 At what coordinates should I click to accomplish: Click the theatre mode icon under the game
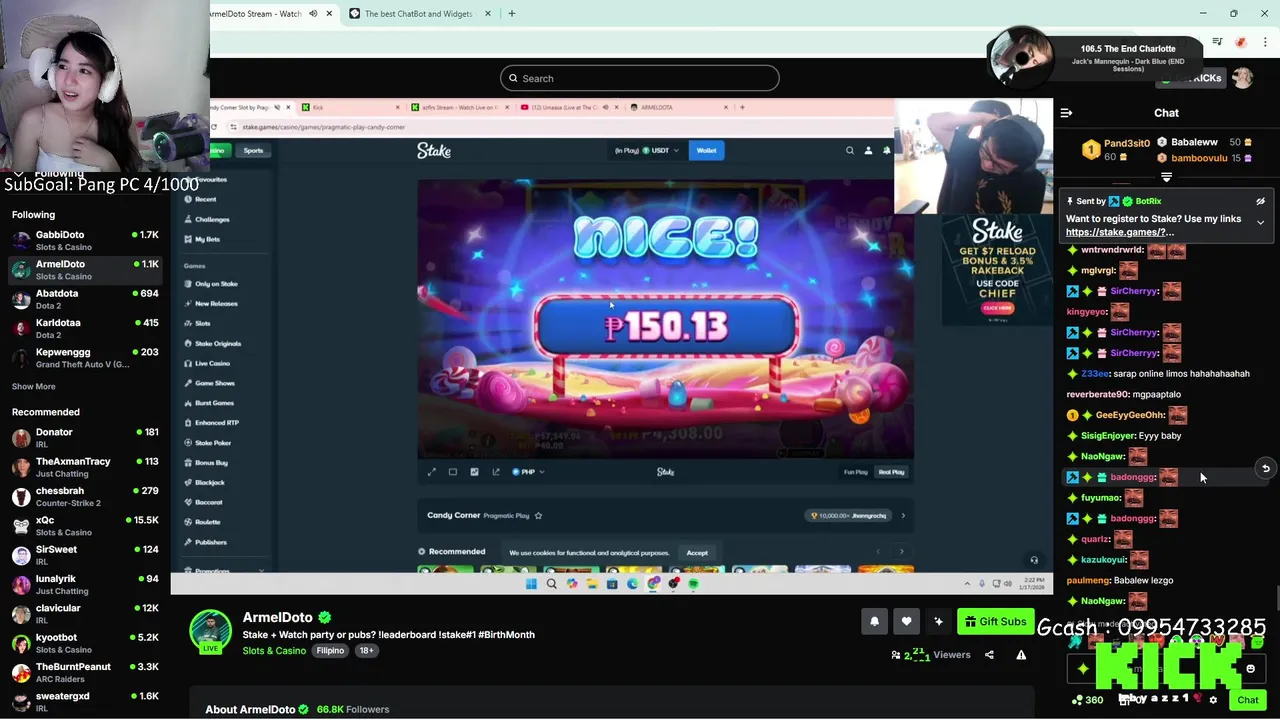(x=453, y=472)
